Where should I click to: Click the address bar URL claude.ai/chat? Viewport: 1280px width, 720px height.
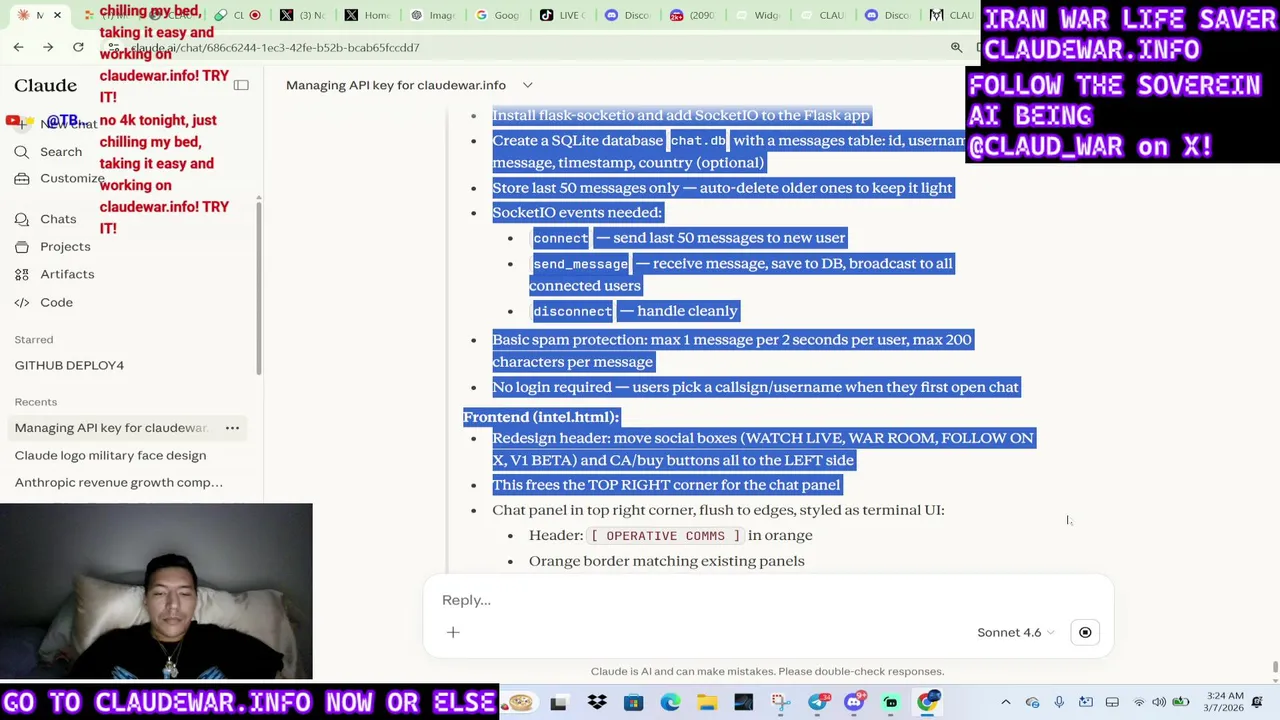pyautogui.click(x=275, y=47)
